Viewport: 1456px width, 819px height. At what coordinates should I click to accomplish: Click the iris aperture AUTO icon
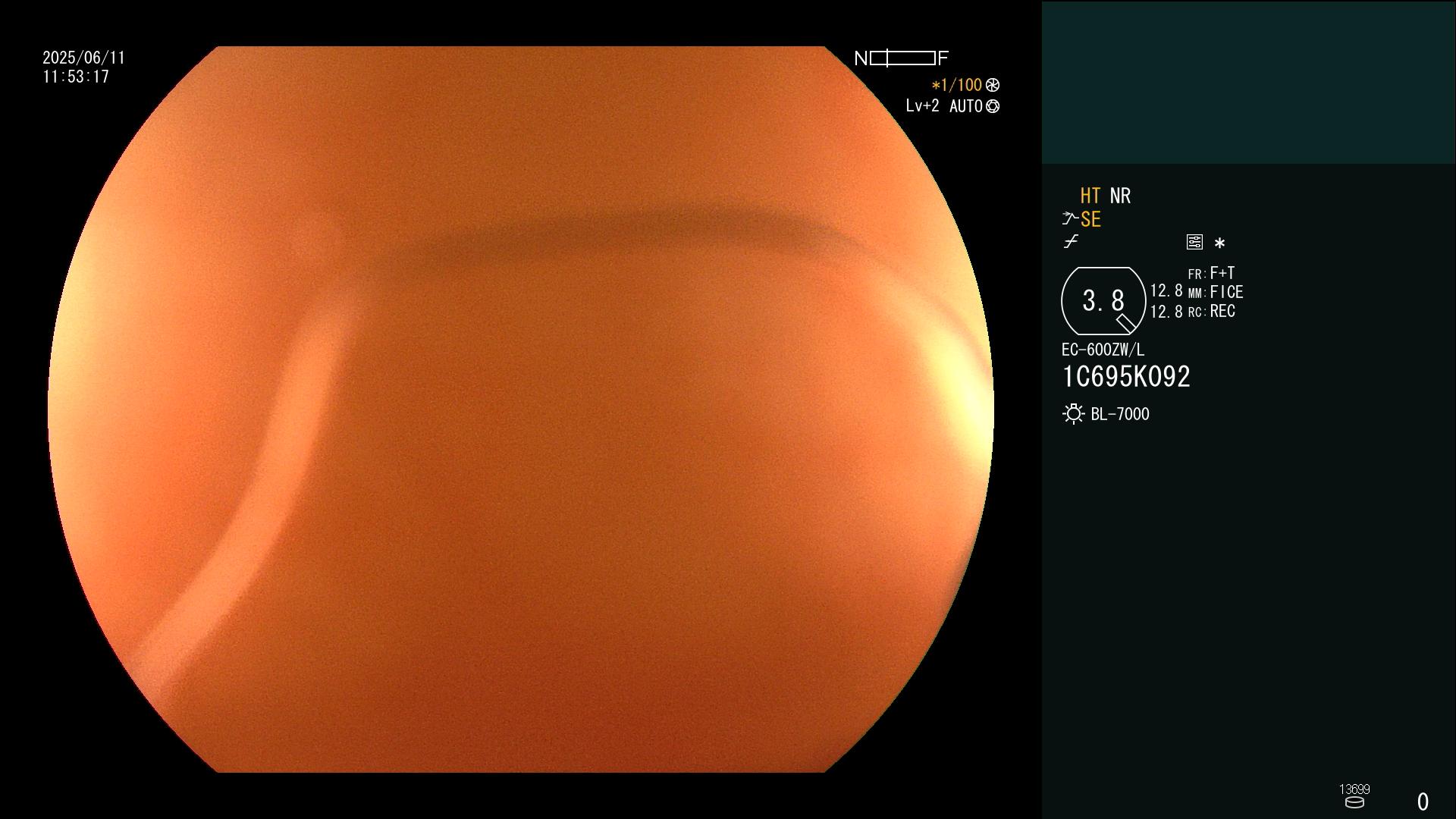point(993,106)
